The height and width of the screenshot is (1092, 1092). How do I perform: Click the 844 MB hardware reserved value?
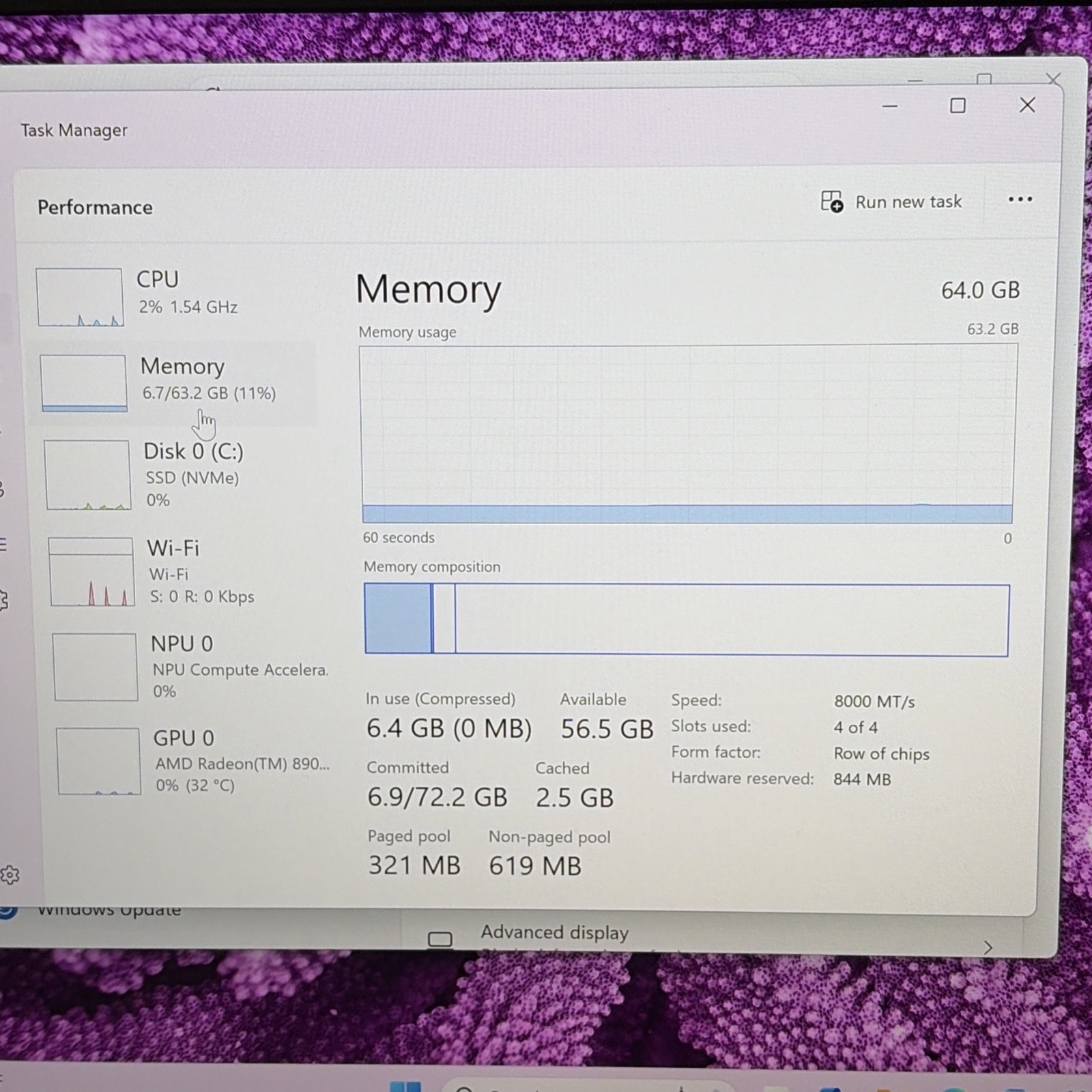pos(862,779)
